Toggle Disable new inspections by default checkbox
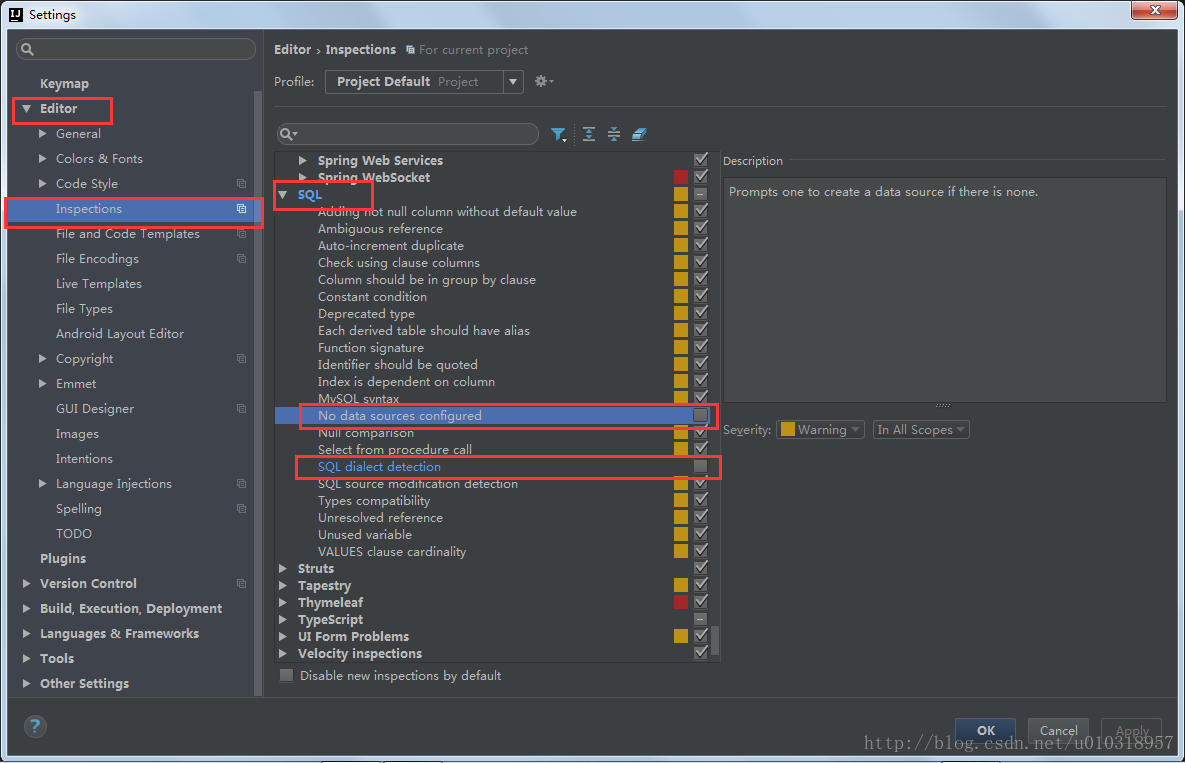 [286, 675]
